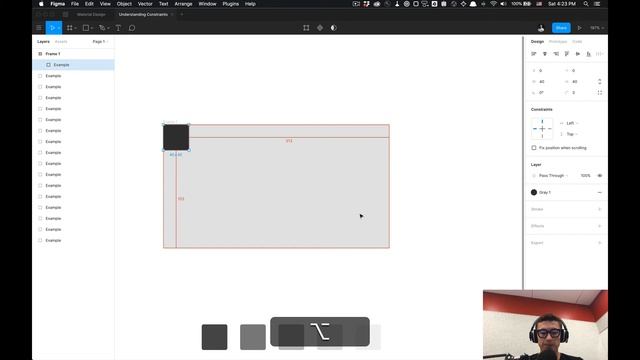Click the width field showing 40
This screenshot has height=360, width=640.
click(547, 82)
